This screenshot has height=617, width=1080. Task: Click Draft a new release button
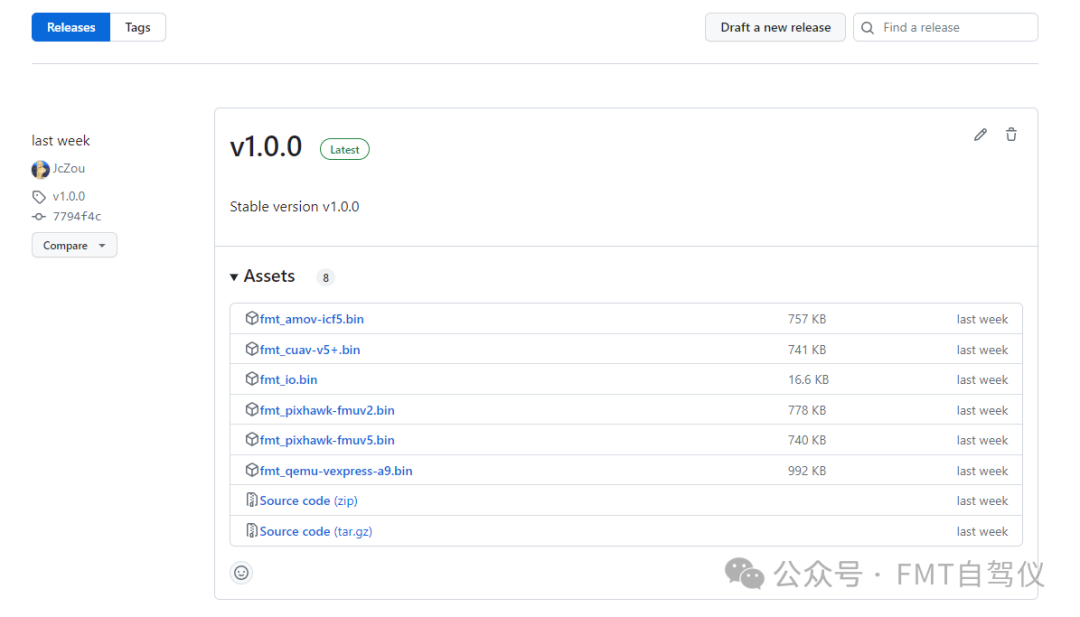click(x=775, y=28)
